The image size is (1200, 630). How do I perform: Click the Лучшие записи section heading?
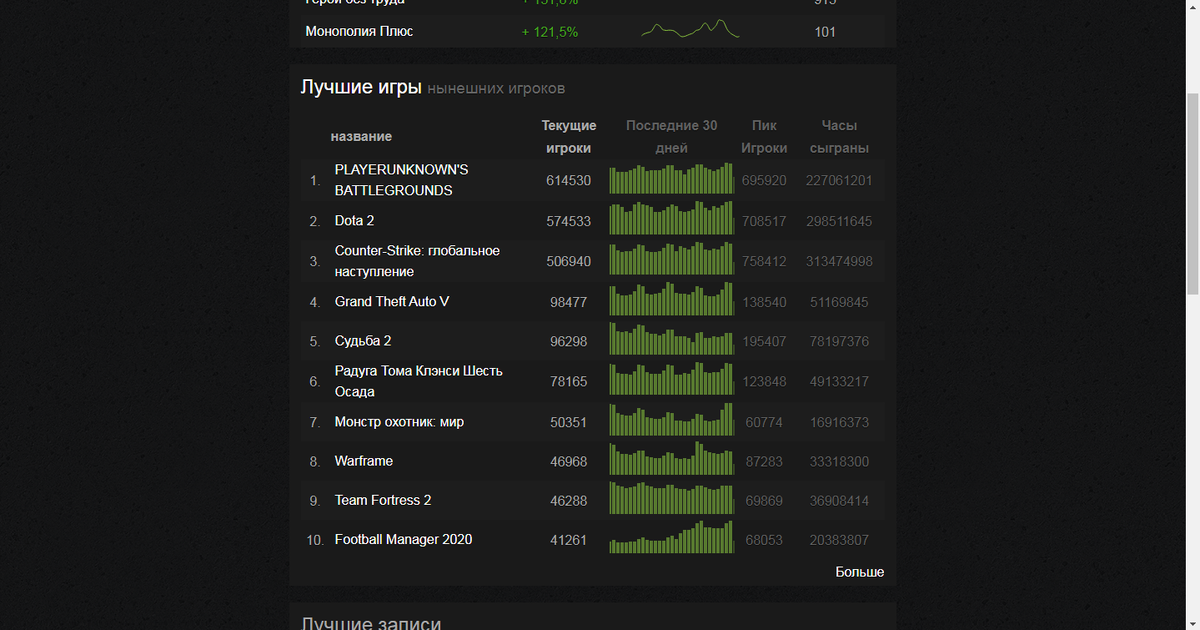[372, 624]
